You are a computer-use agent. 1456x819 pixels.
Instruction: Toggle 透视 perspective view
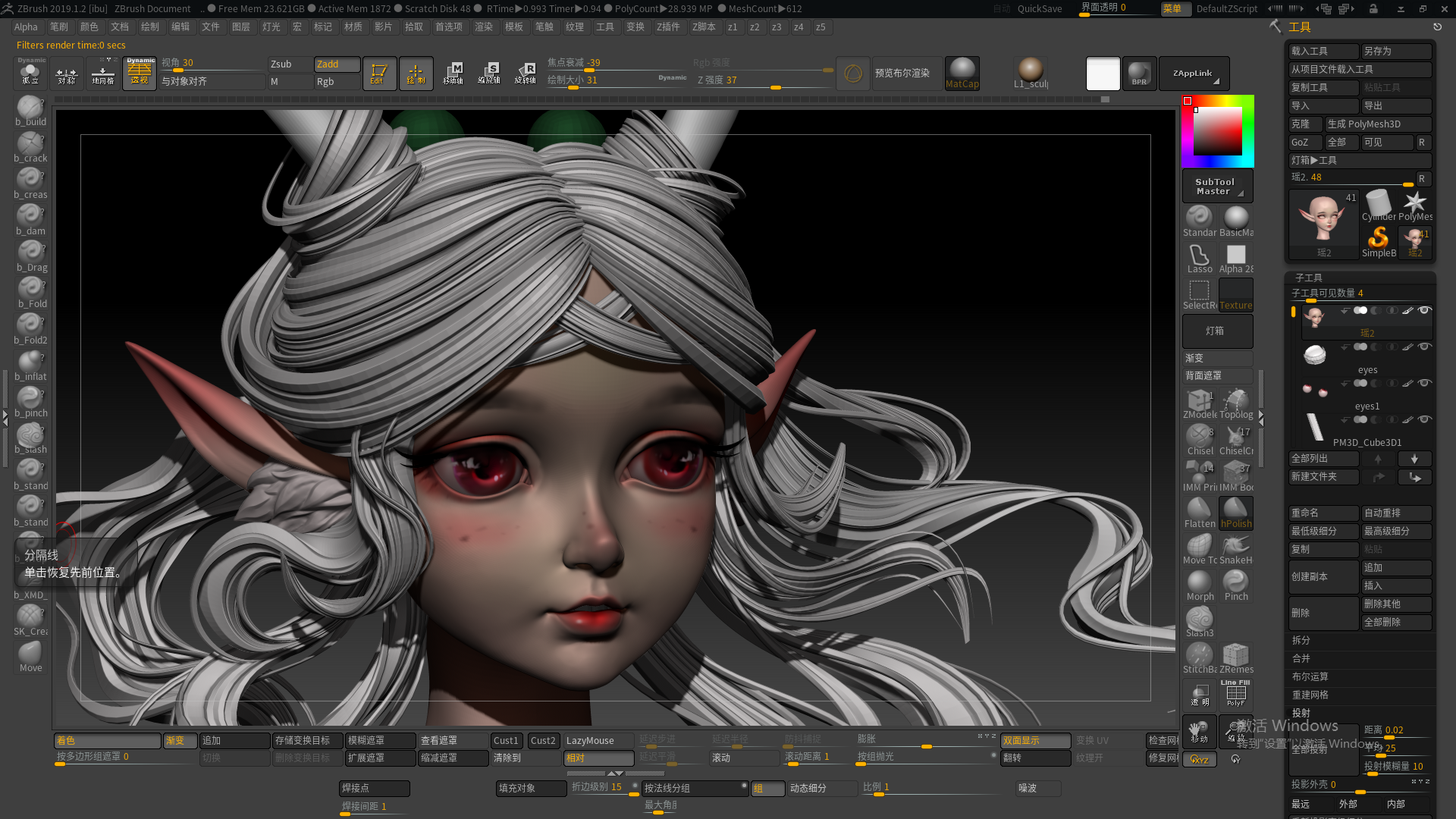(140, 74)
